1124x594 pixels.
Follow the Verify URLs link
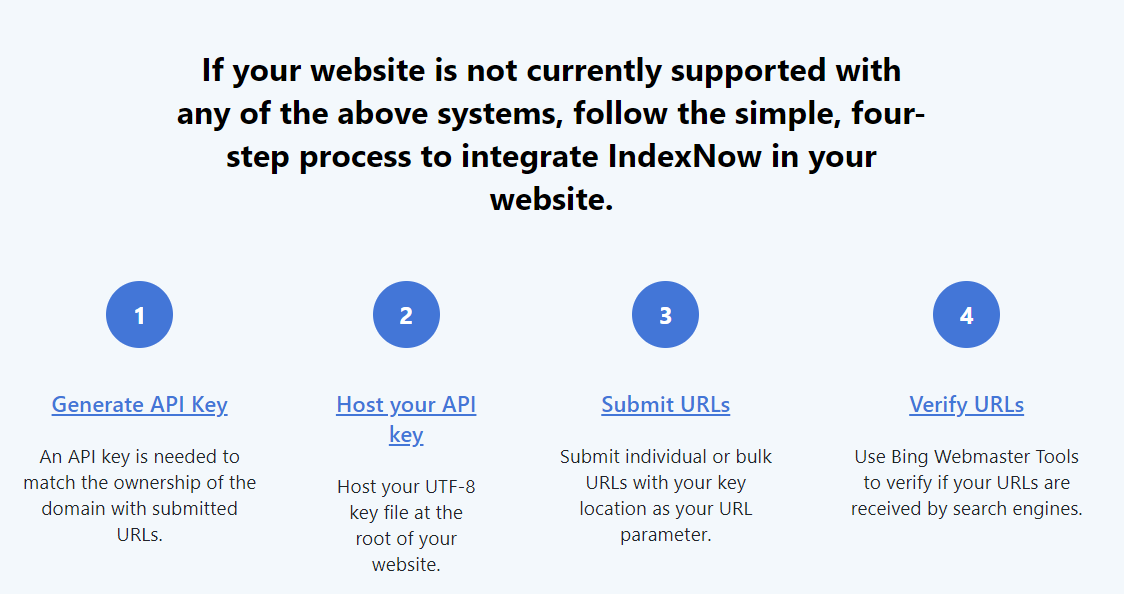966,405
